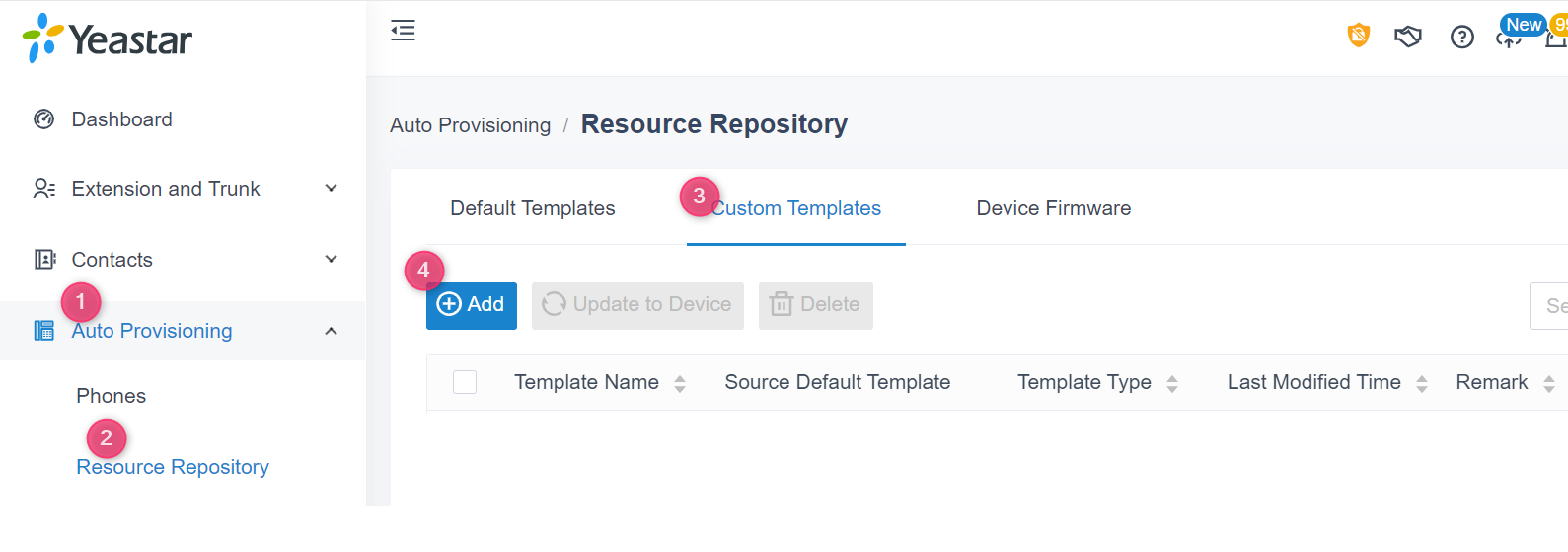
Task: Expand the Contacts menu chevron
Action: tap(332, 259)
